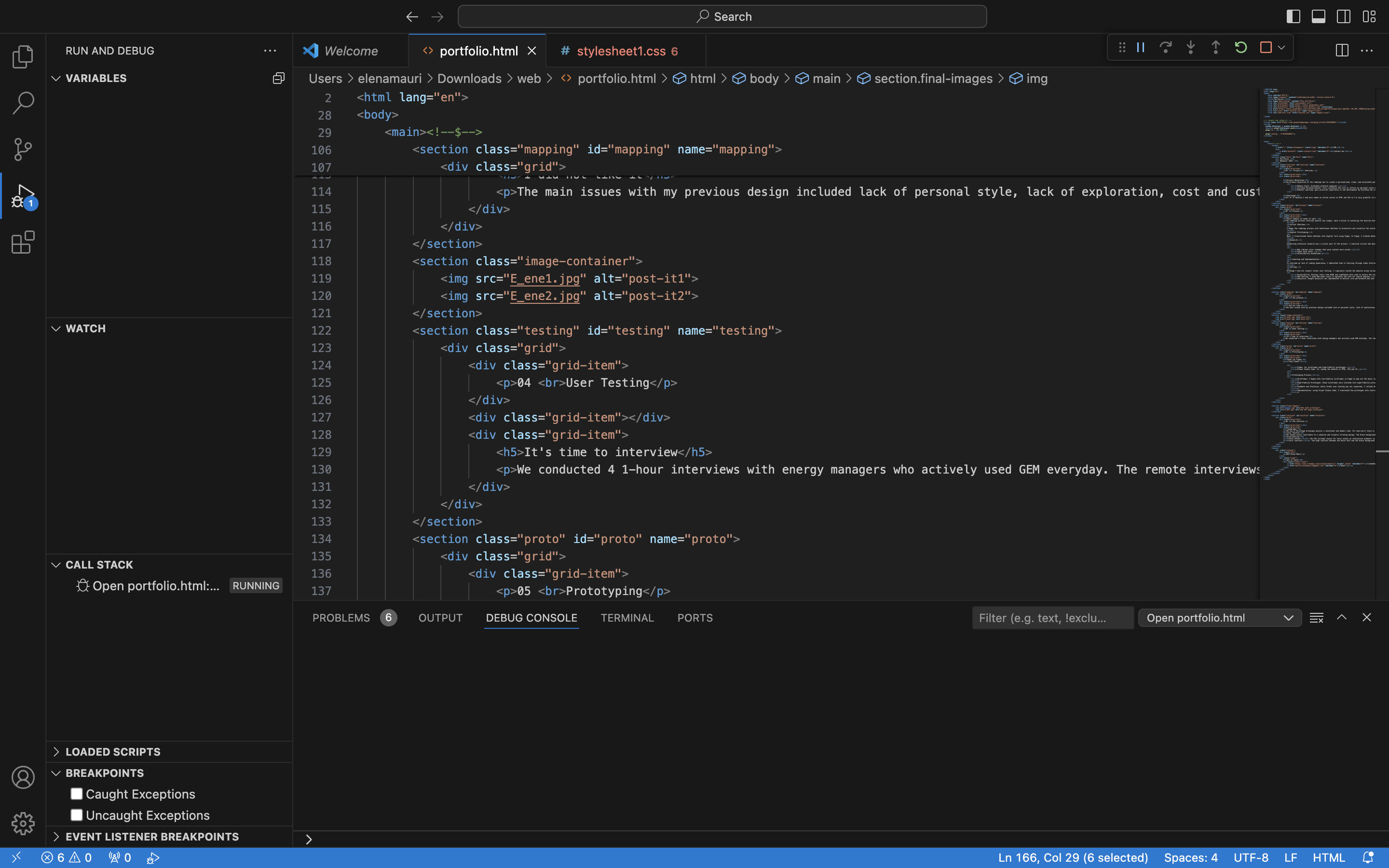Customize the editor layout
This screenshot has height=868, width=1389.
[1369, 17]
